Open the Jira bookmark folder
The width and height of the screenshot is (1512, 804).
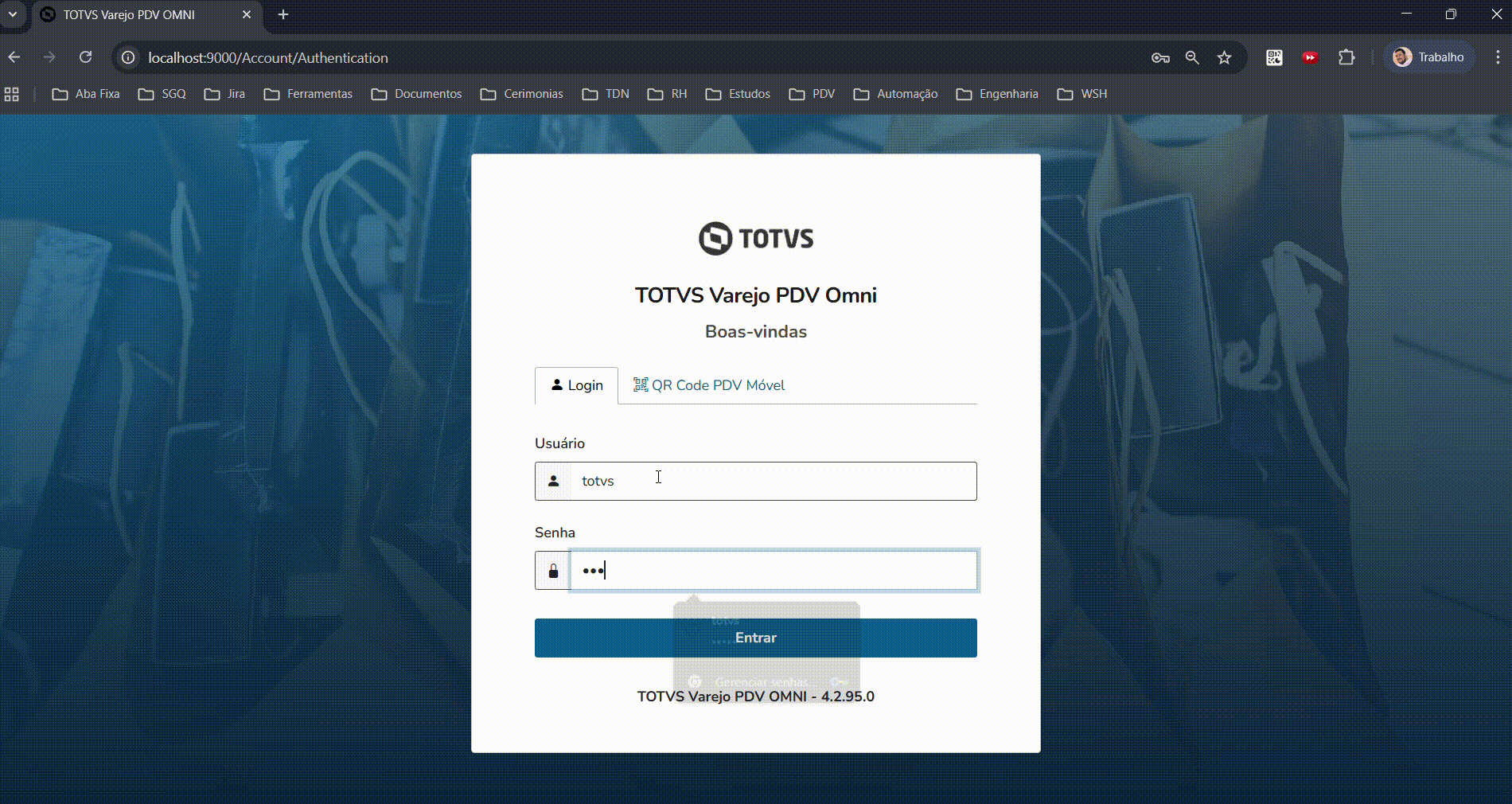pyautogui.click(x=224, y=94)
